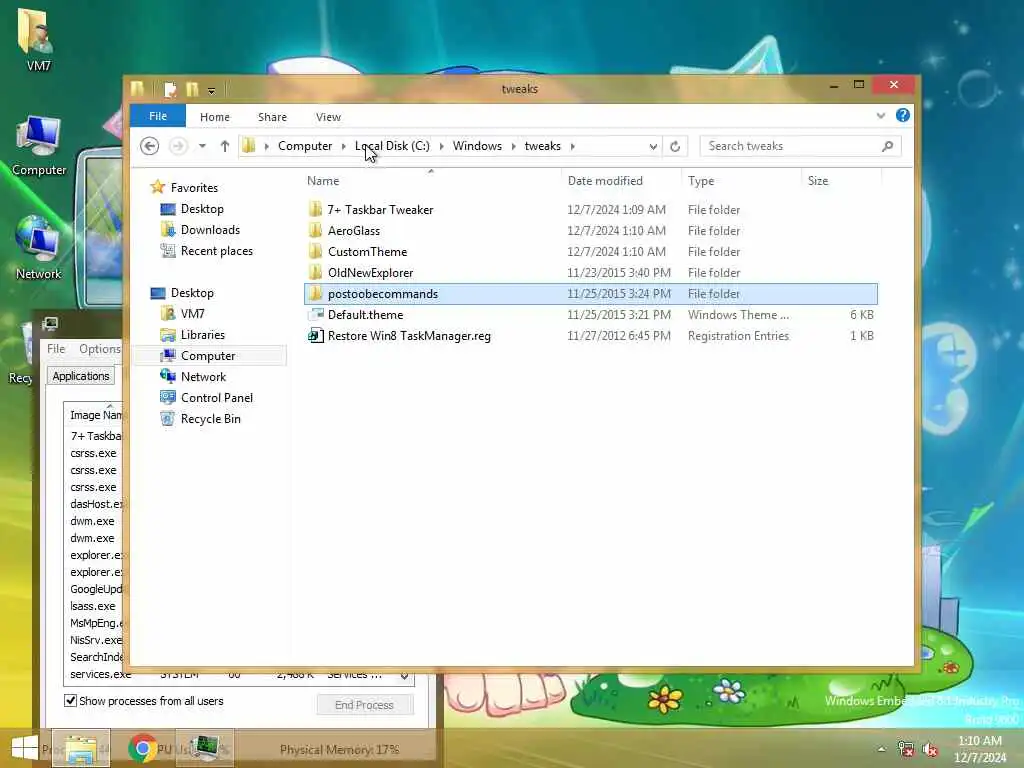The image size is (1024, 768).
Task: Select the CustomTheme folder
Action: pos(368,251)
